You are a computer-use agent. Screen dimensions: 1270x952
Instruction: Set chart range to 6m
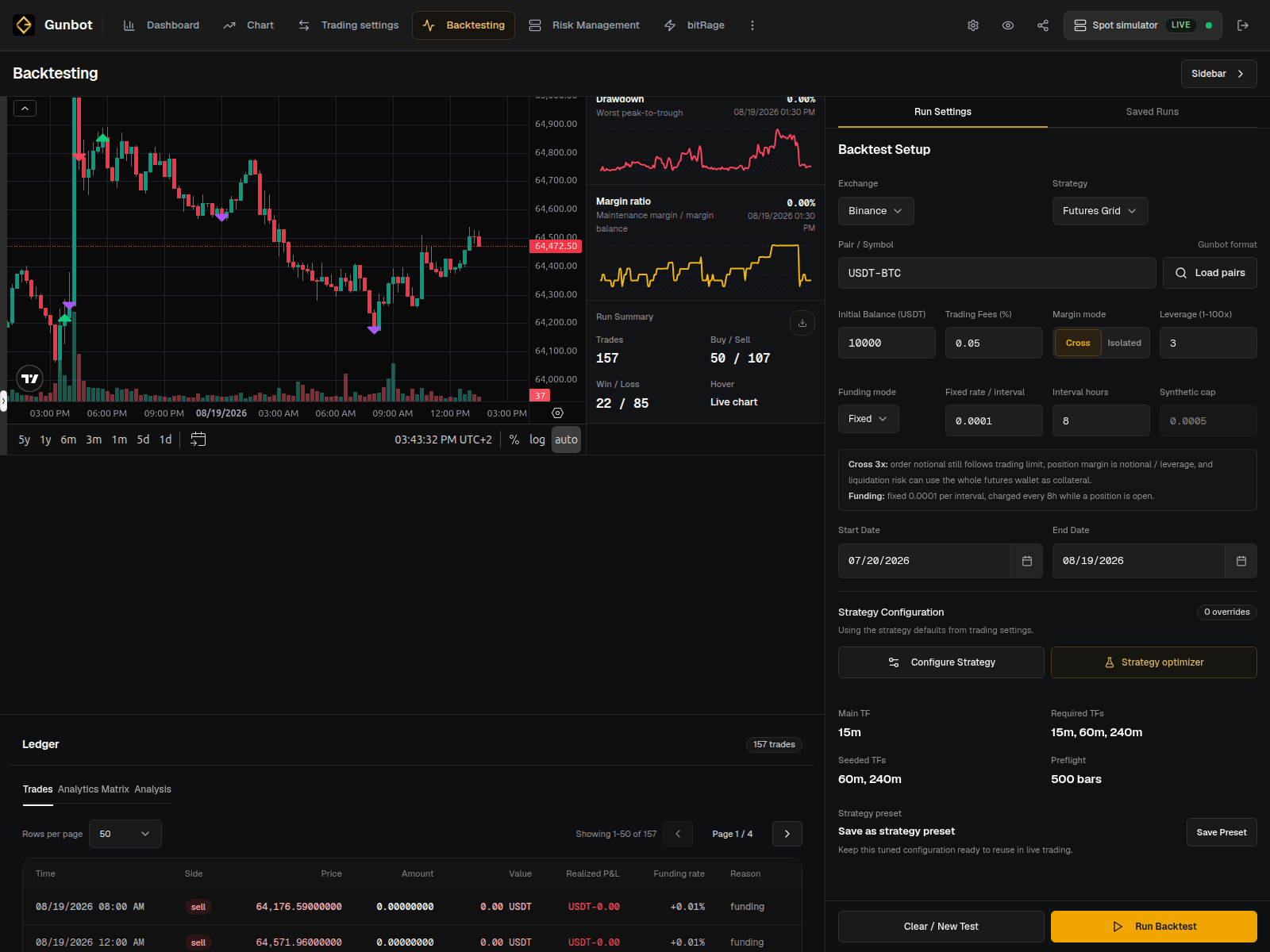[x=68, y=440]
